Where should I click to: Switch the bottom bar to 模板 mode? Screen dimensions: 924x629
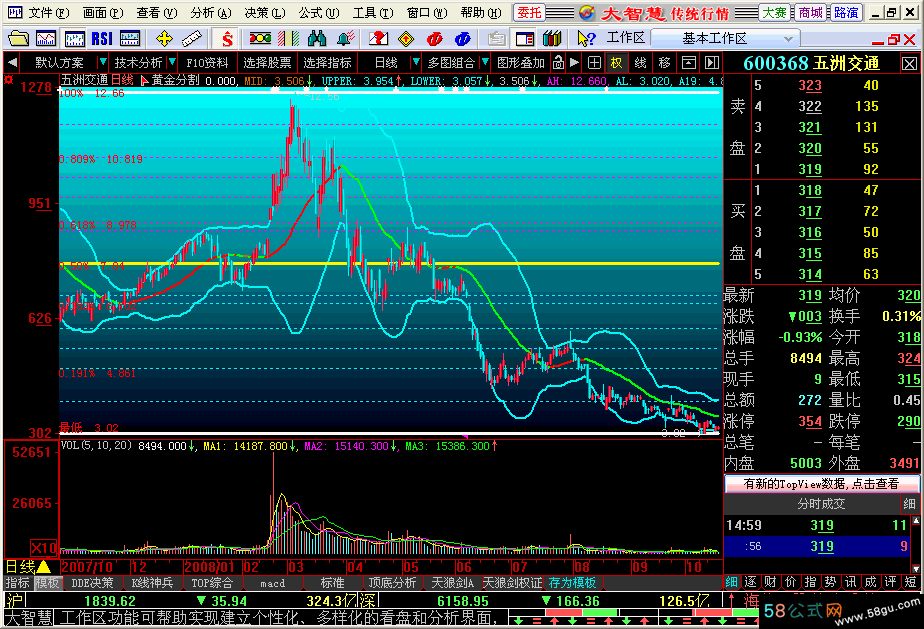(x=48, y=582)
